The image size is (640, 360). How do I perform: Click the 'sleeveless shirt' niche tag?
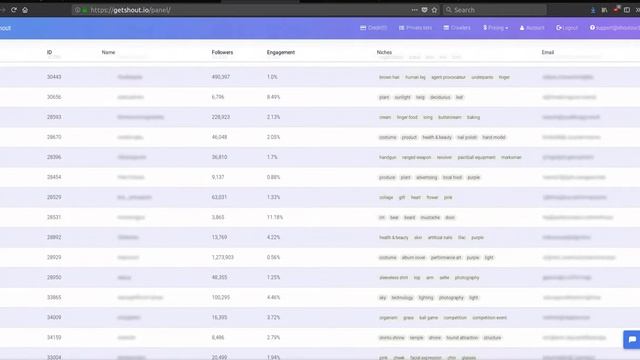394,278
